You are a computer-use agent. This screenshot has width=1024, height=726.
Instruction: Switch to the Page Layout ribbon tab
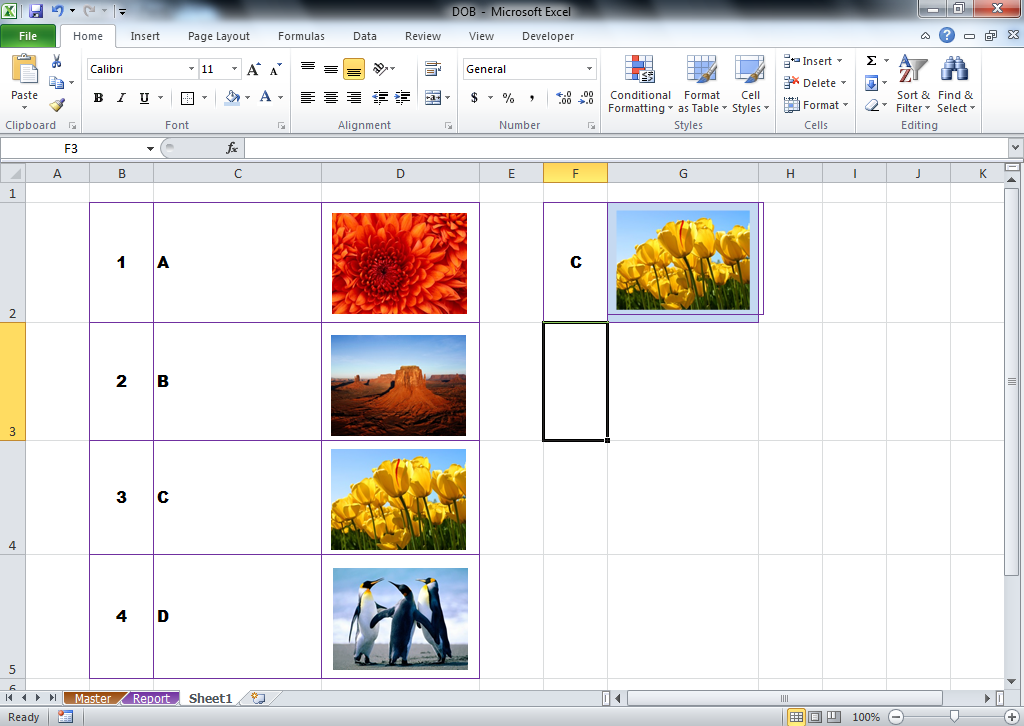click(x=218, y=36)
